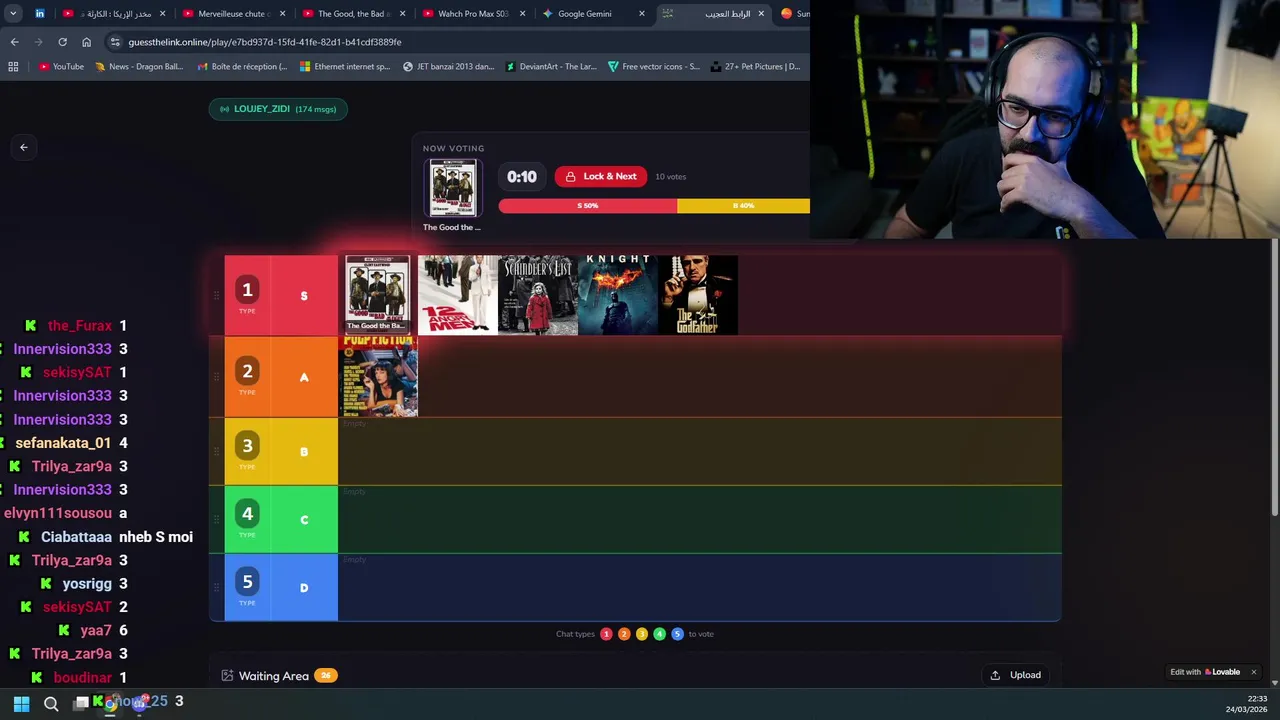1280x720 pixels.
Task: Click the tier 4 type number badge
Action: (x=247, y=514)
